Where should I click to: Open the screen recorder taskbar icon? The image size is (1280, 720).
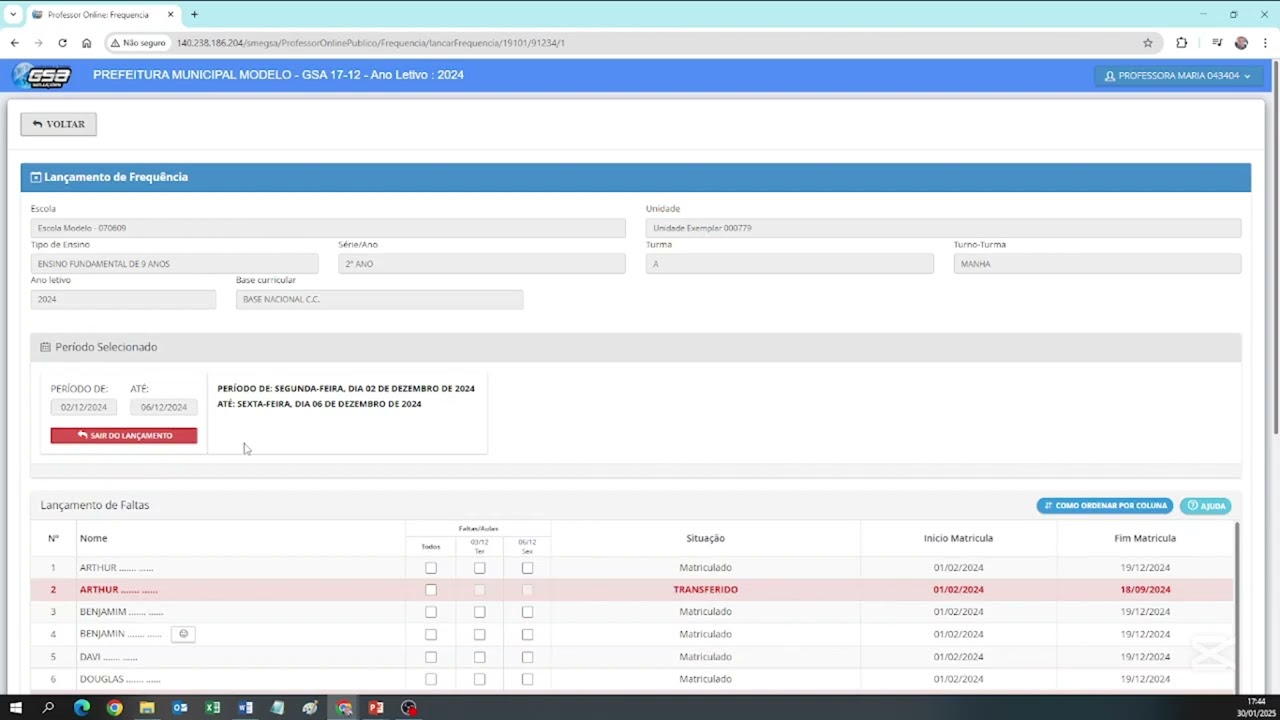(409, 708)
